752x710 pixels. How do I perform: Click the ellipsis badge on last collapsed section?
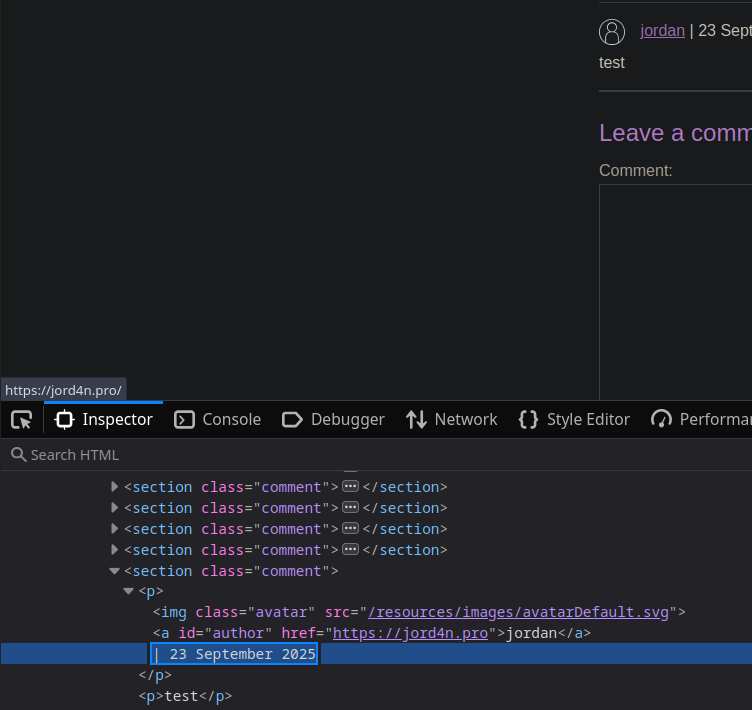(x=350, y=550)
